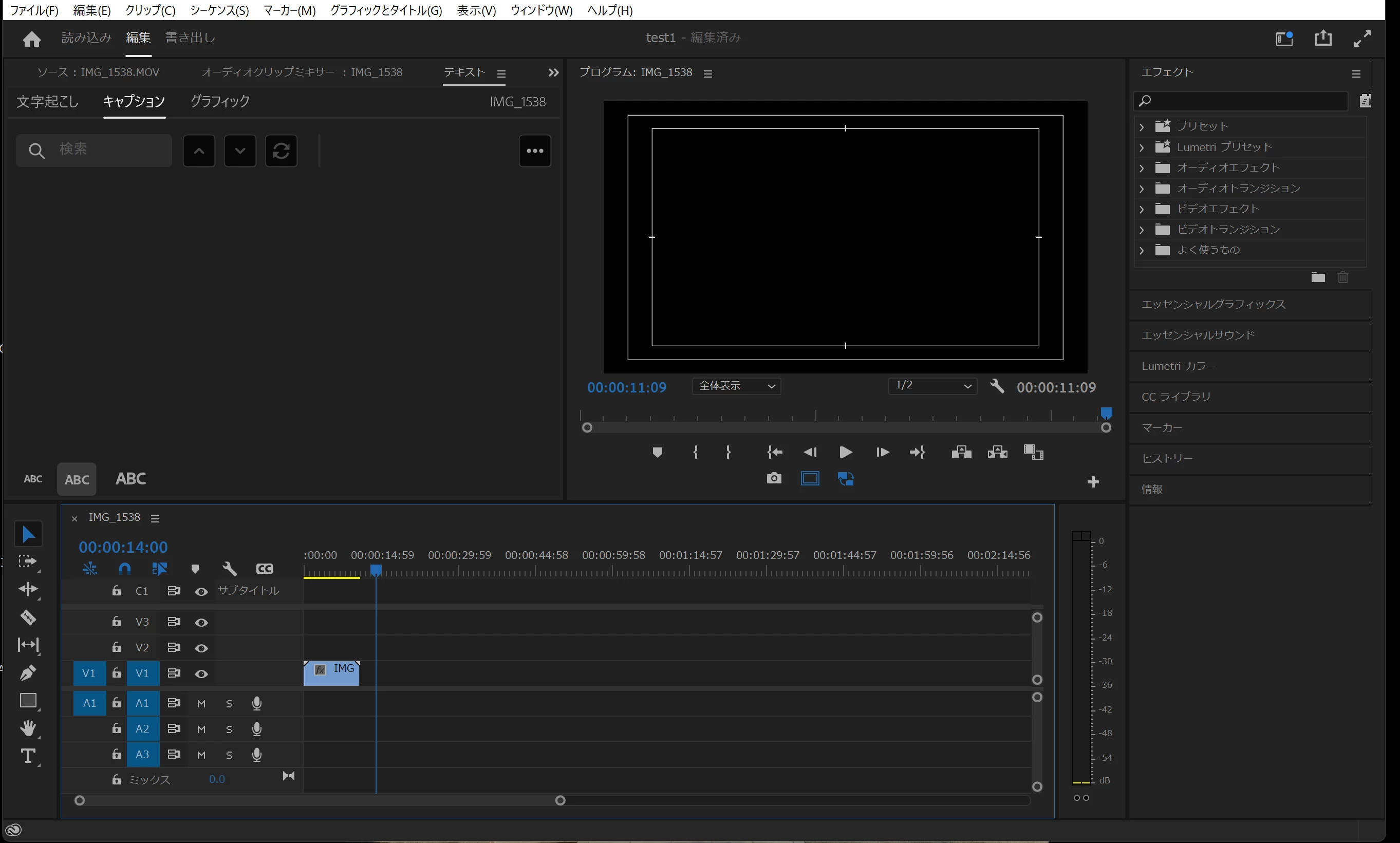Click the wrench settings icon in the Program monitor
This screenshot has height=843, width=1400.
tap(997, 386)
